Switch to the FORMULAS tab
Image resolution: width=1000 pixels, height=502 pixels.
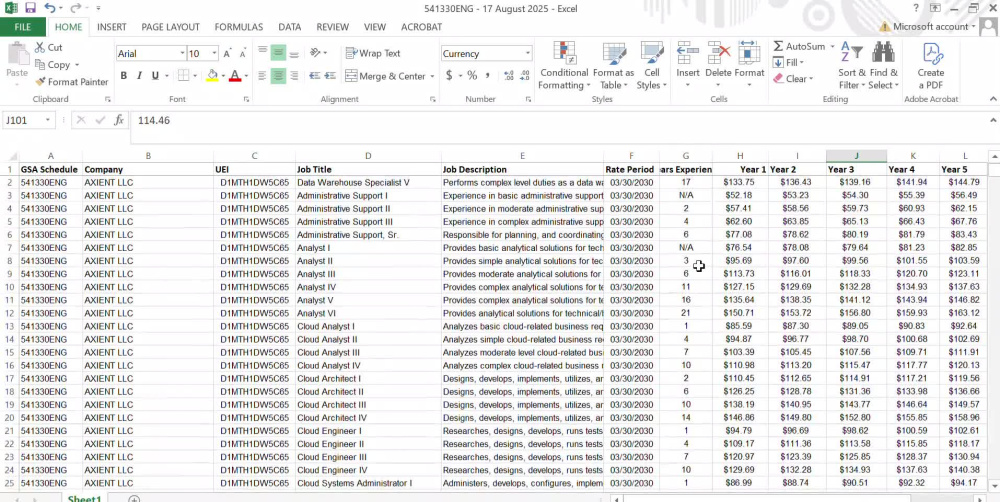click(239, 27)
